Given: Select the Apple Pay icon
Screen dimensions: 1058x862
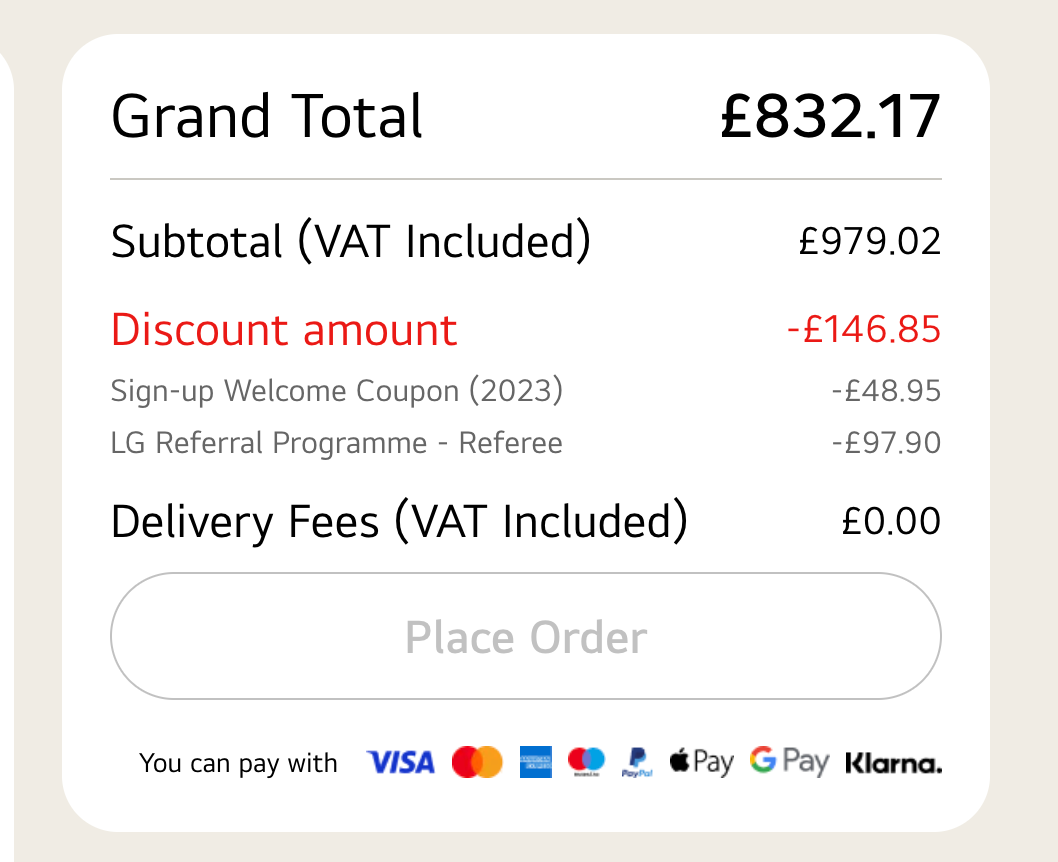Looking at the screenshot, I should (702, 763).
